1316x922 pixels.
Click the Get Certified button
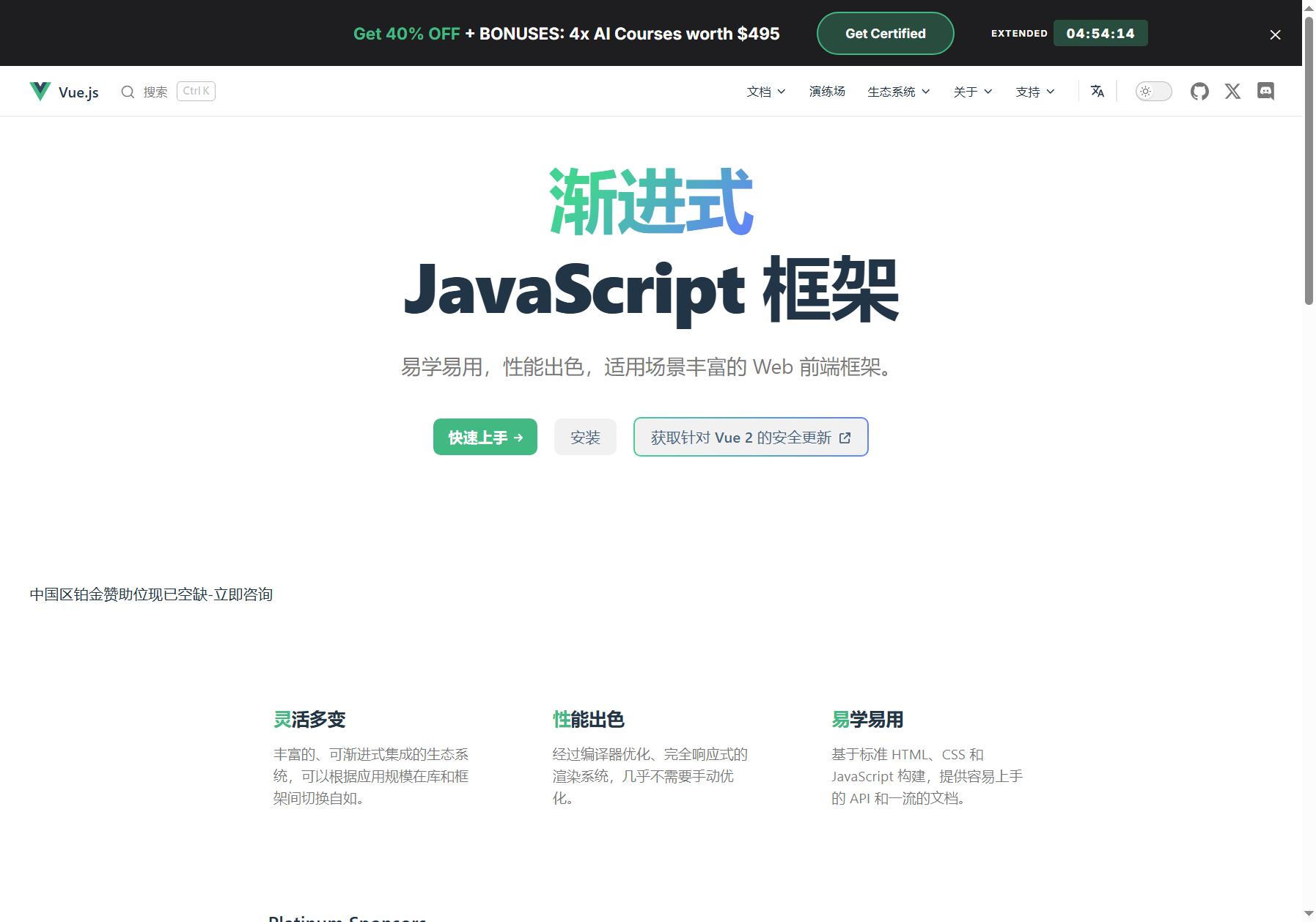pyautogui.click(x=885, y=33)
